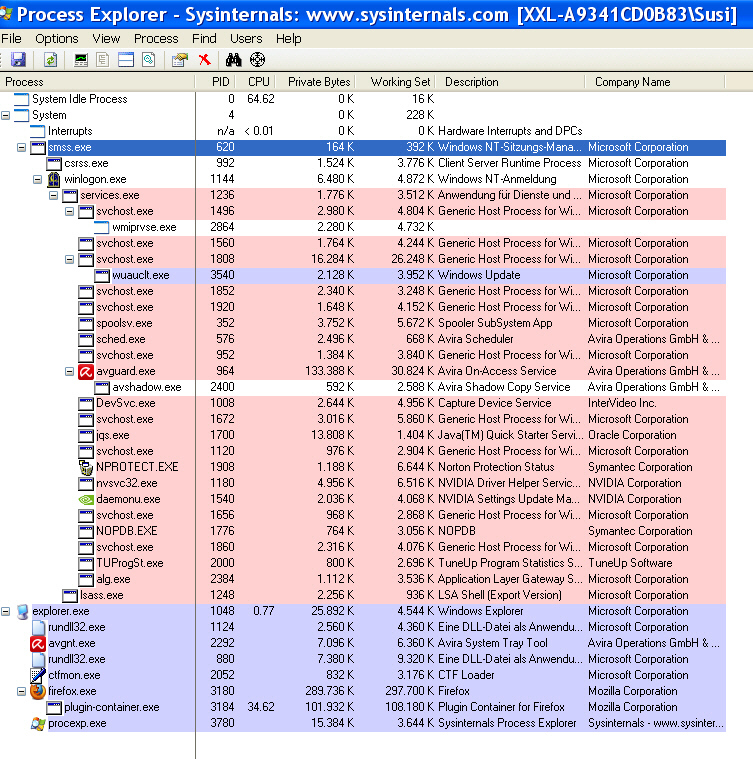Select the avshadow.exe process

coord(363,387)
